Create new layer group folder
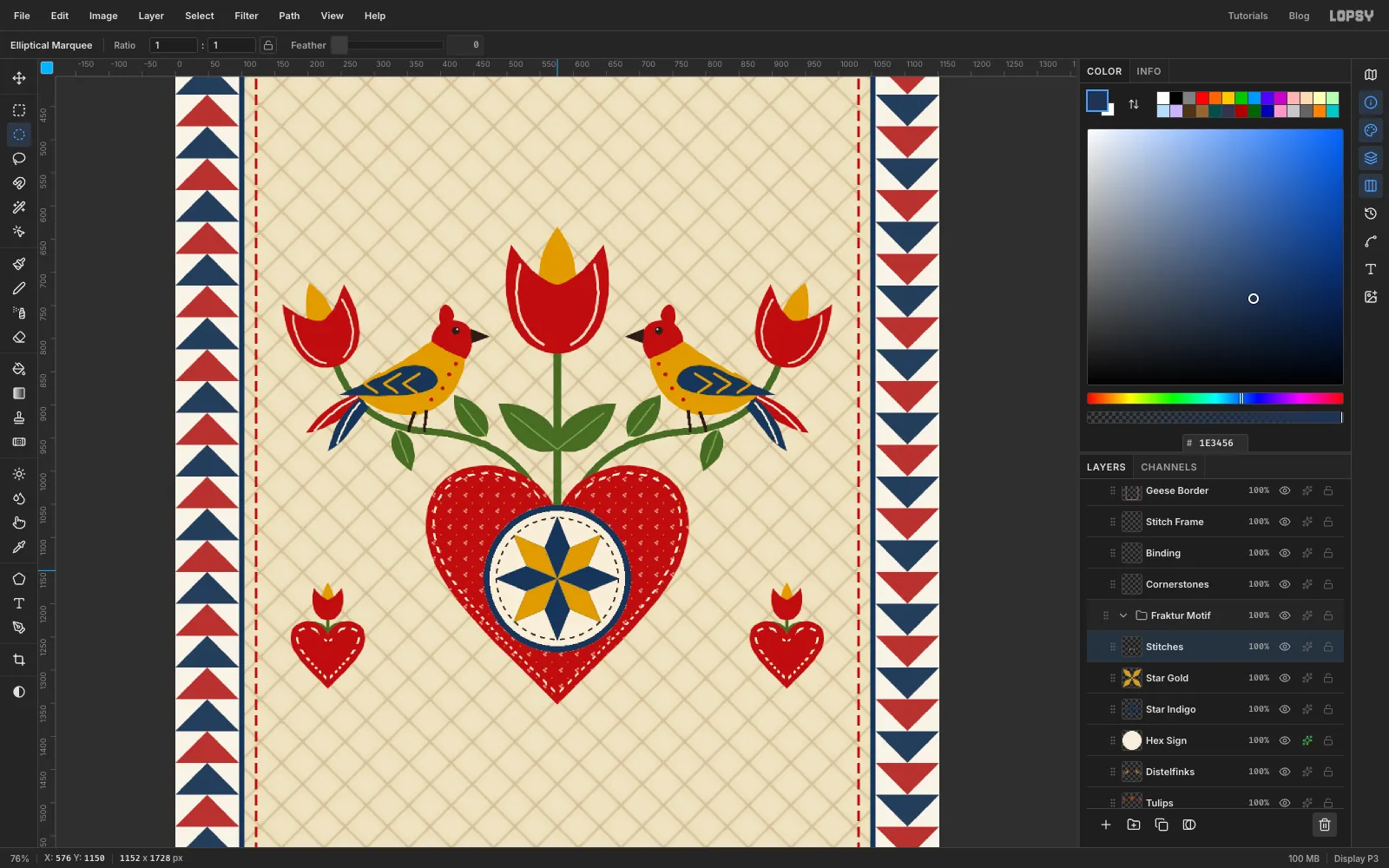 pos(1134,825)
